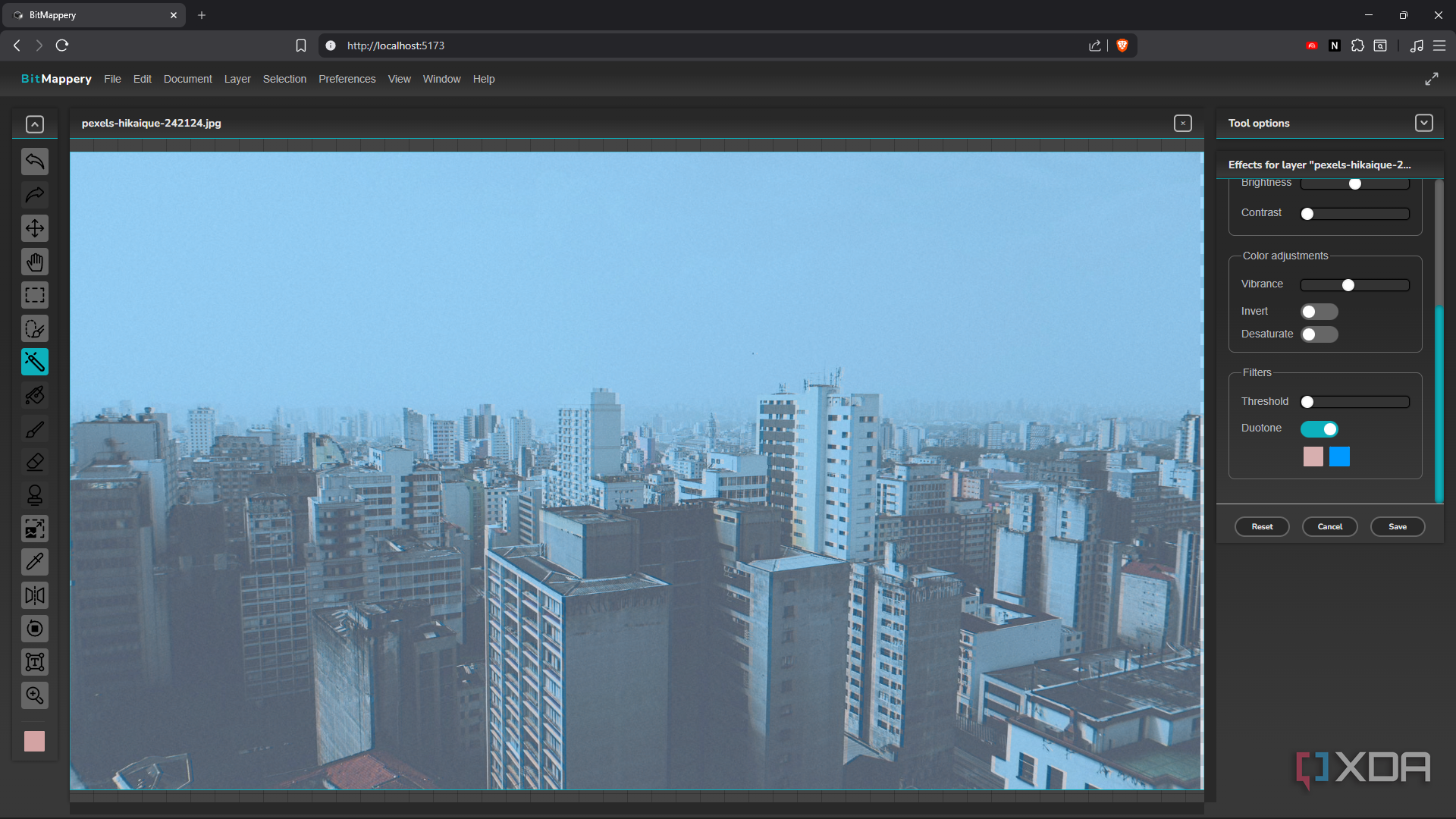Select the paint bucket fill tool

(x=35, y=395)
